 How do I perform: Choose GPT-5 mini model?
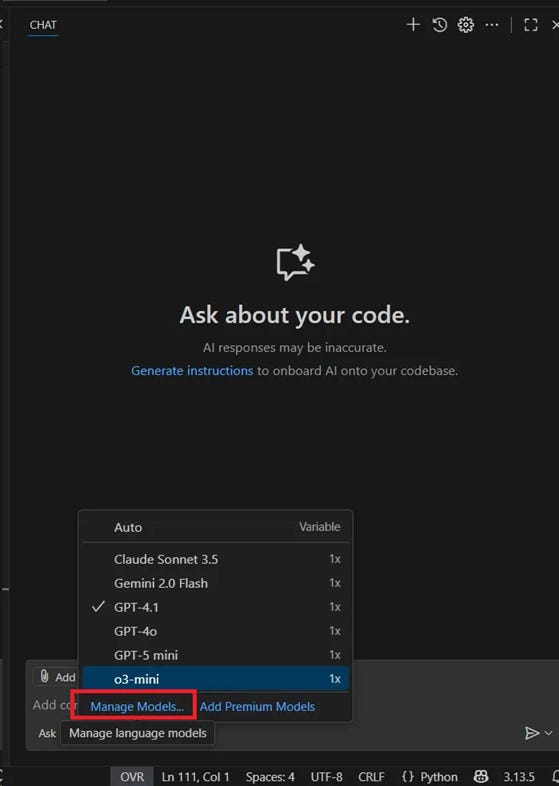[x=216, y=655]
